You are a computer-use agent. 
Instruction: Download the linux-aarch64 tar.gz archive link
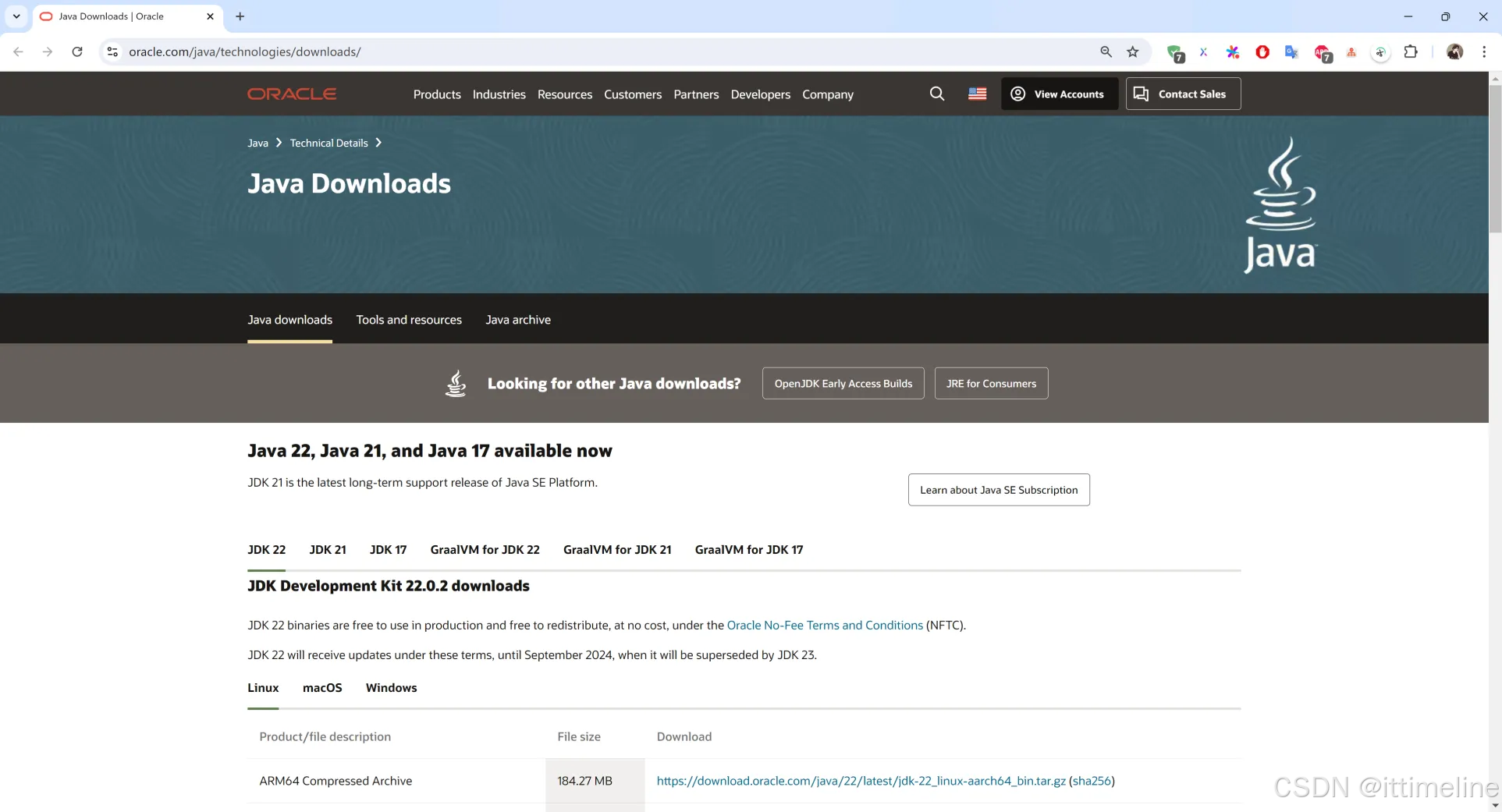(x=861, y=781)
